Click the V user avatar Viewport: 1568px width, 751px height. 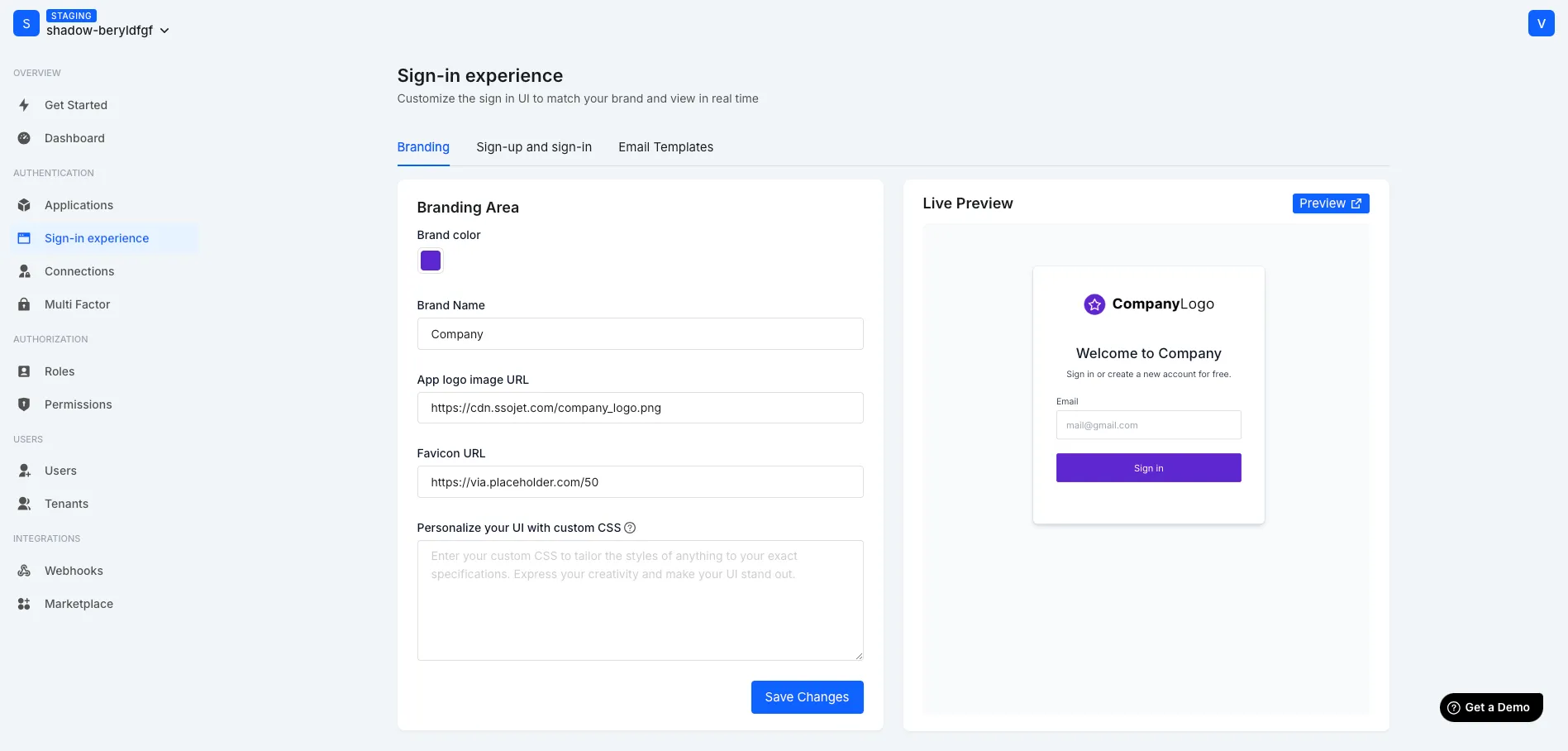coord(1541,22)
